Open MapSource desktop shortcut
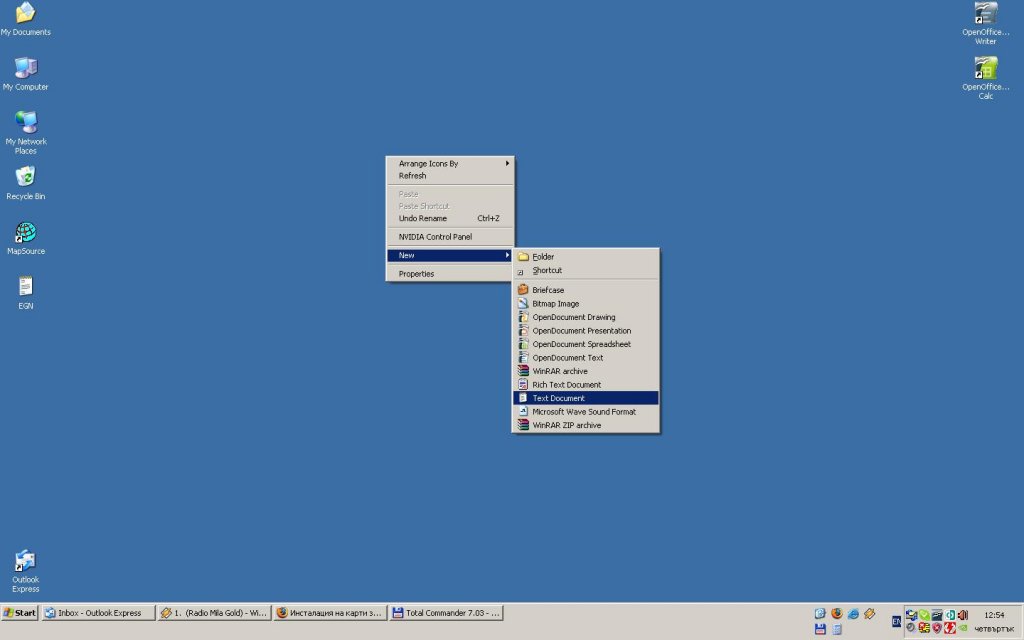The image size is (1024, 640). tap(25, 233)
